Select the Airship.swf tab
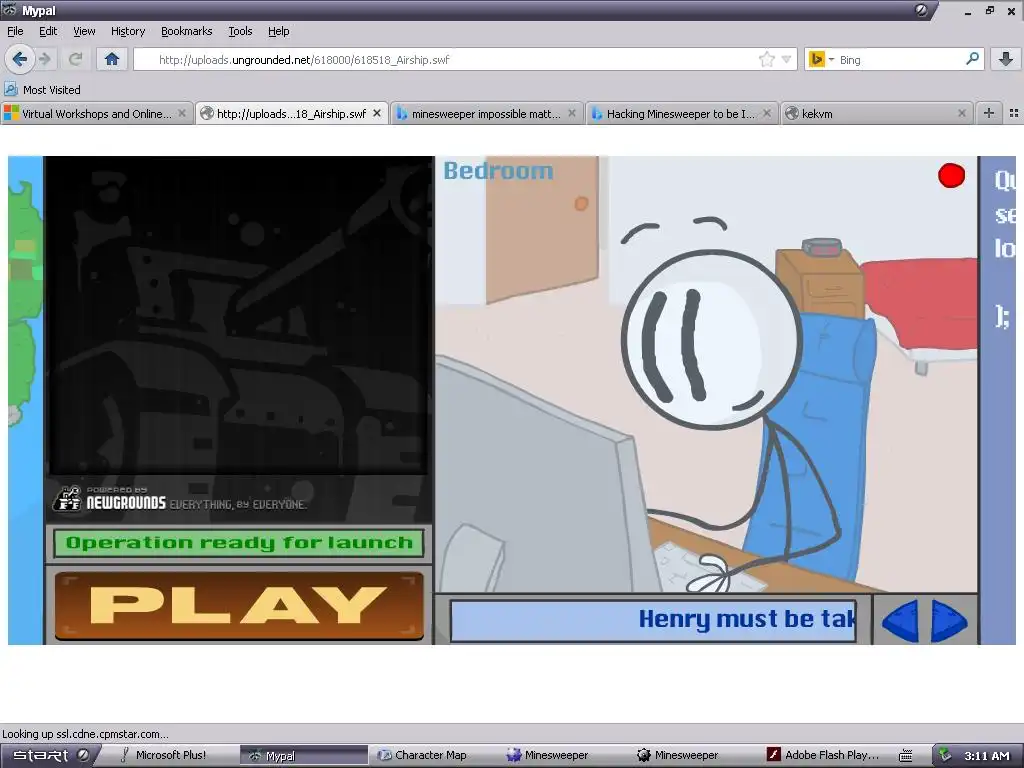 [x=291, y=114]
